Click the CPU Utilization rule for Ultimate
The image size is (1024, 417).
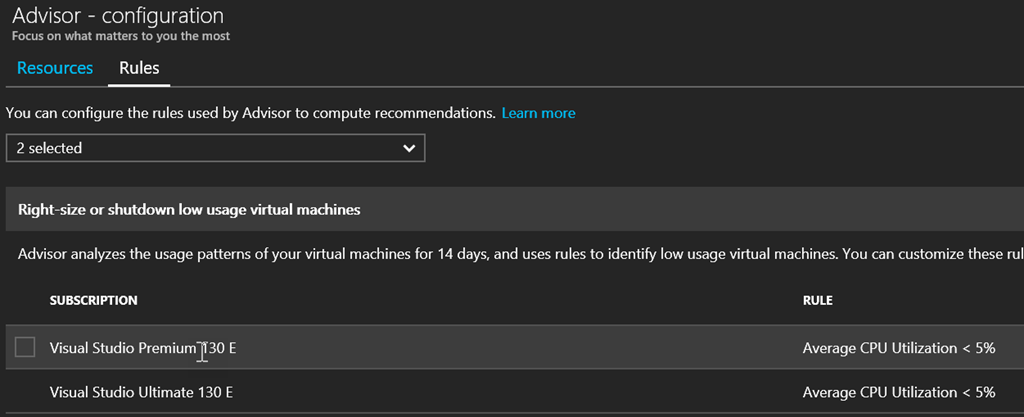tap(898, 392)
